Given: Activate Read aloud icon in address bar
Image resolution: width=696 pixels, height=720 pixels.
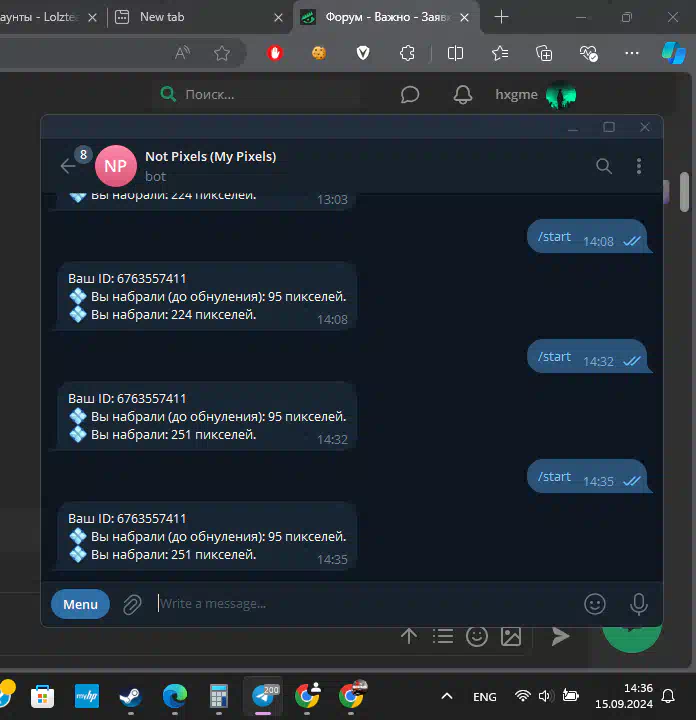Looking at the screenshot, I should click(182, 53).
